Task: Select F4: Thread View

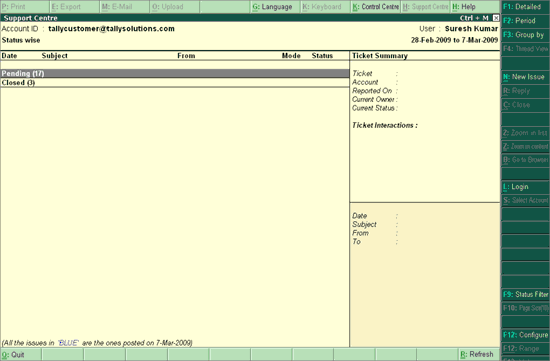Action: point(525,49)
